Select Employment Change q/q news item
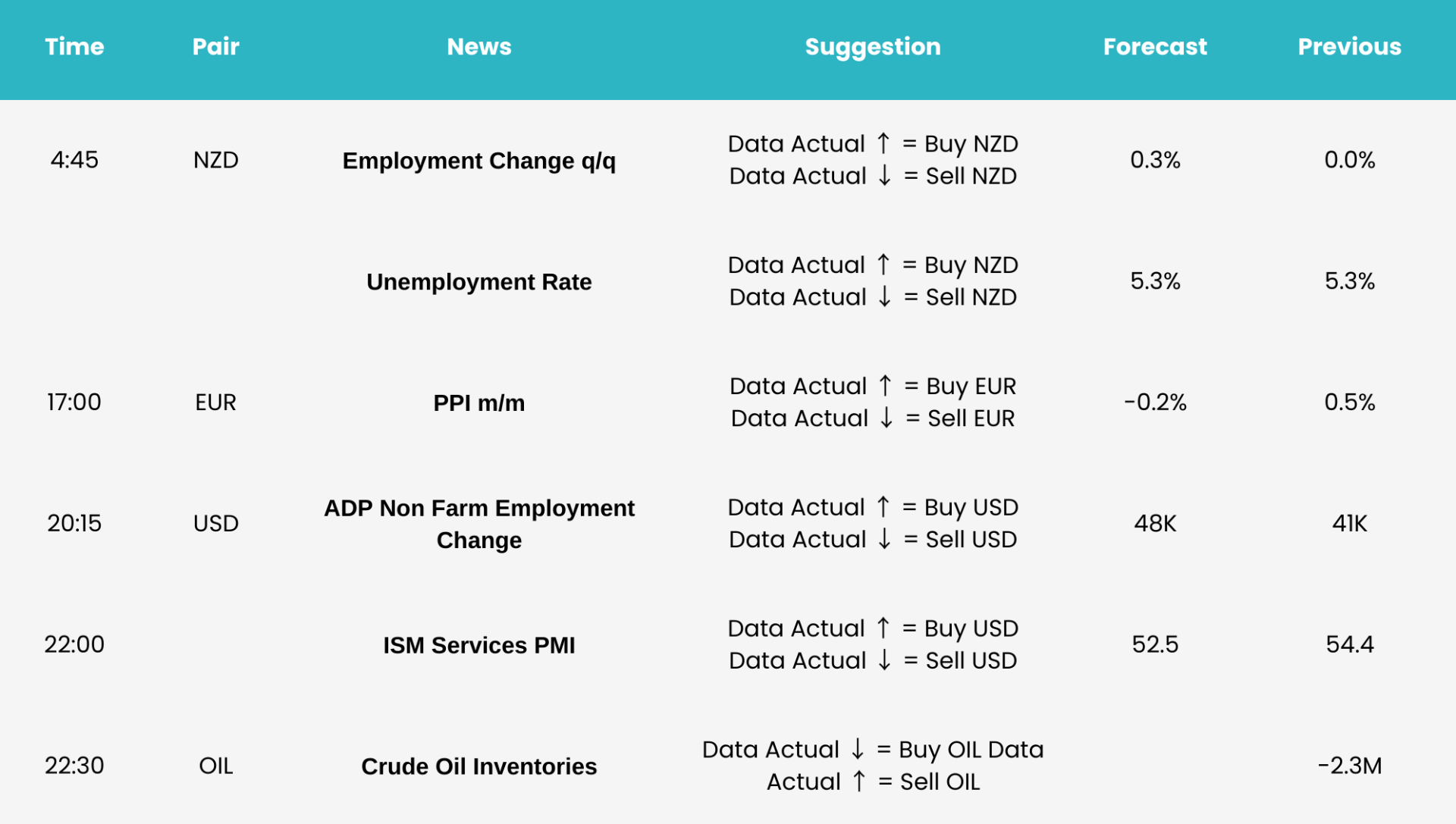The width and height of the screenshot is (1456, 824). (x=479, y=161)
